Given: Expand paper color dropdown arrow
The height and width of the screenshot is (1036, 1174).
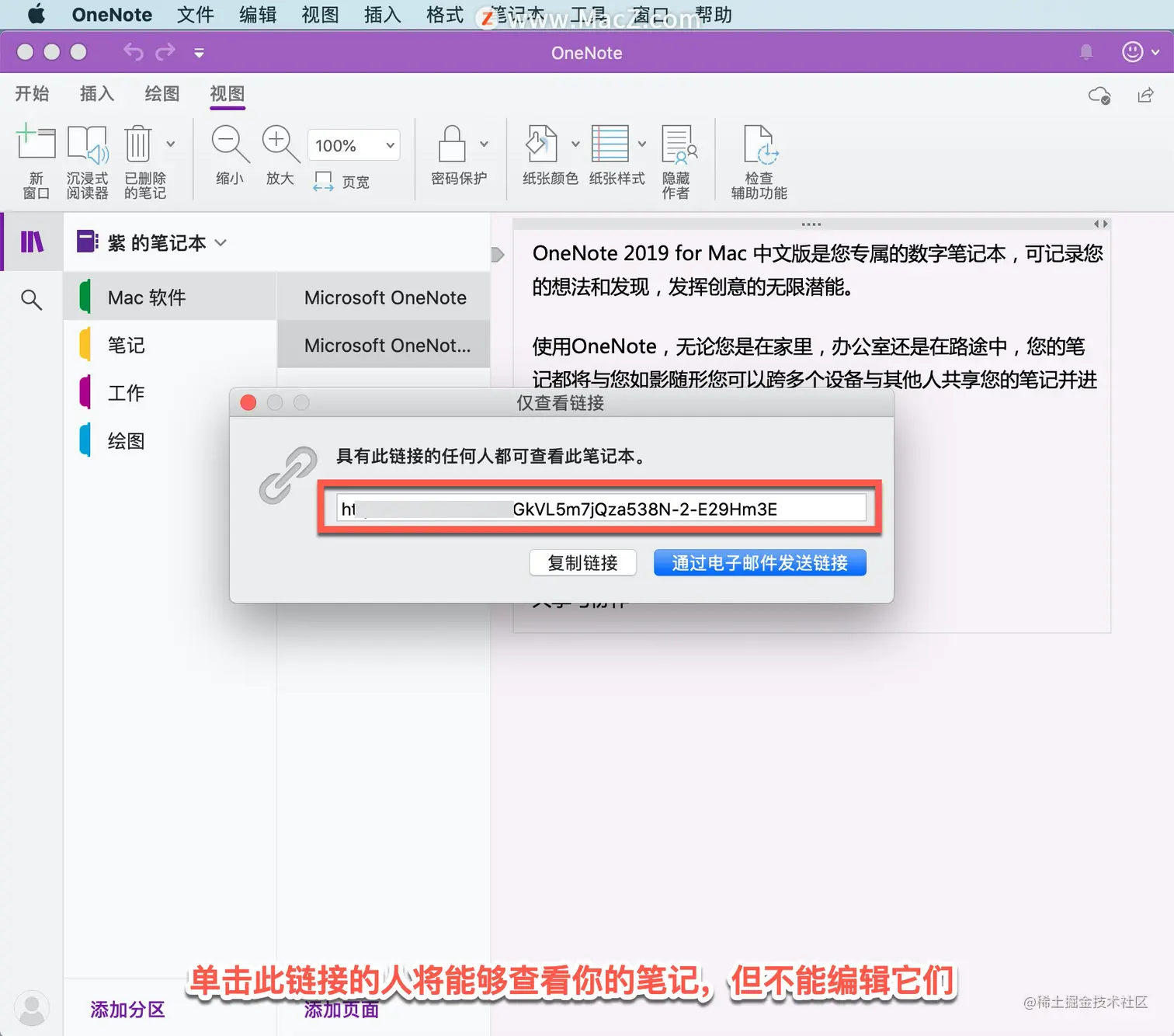Looking at the screenshot, I should click(x=575, y=144).
